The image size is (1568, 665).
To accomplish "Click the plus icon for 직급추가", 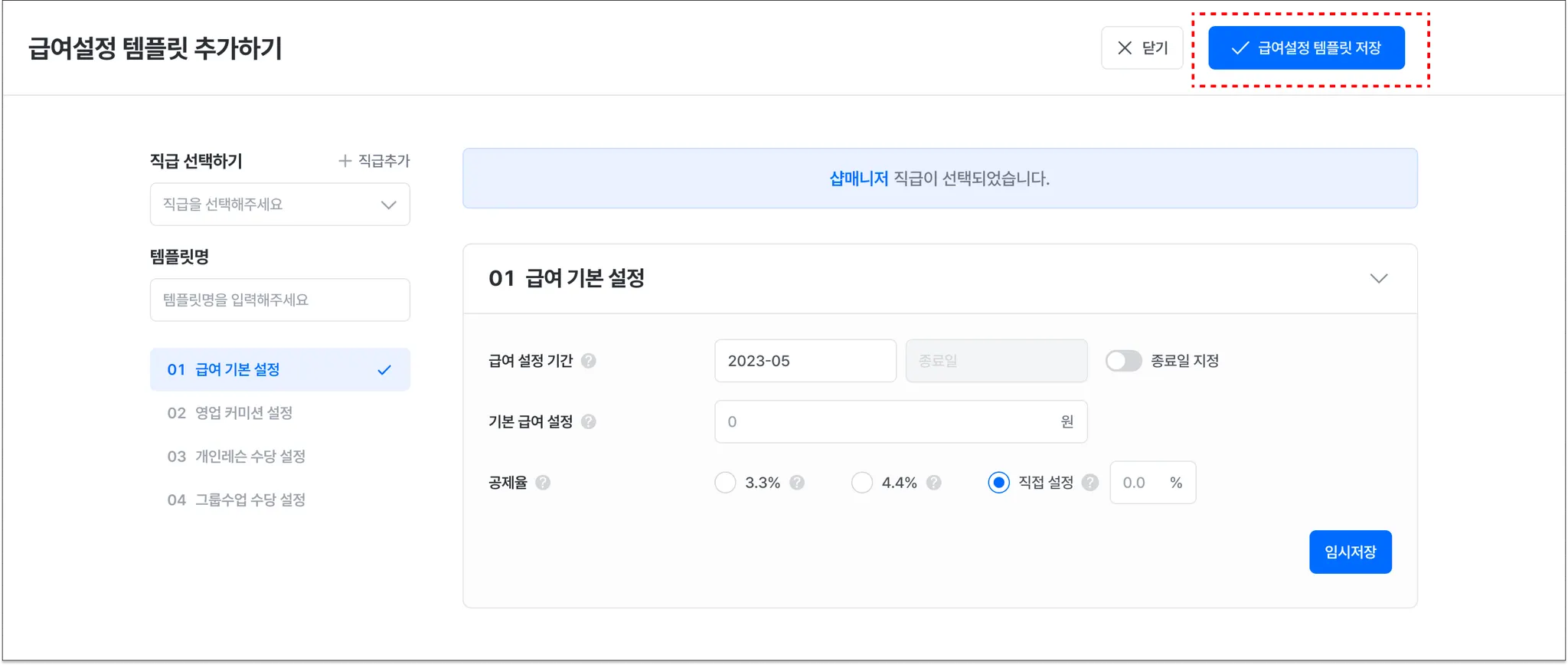I will coord(345,161).
